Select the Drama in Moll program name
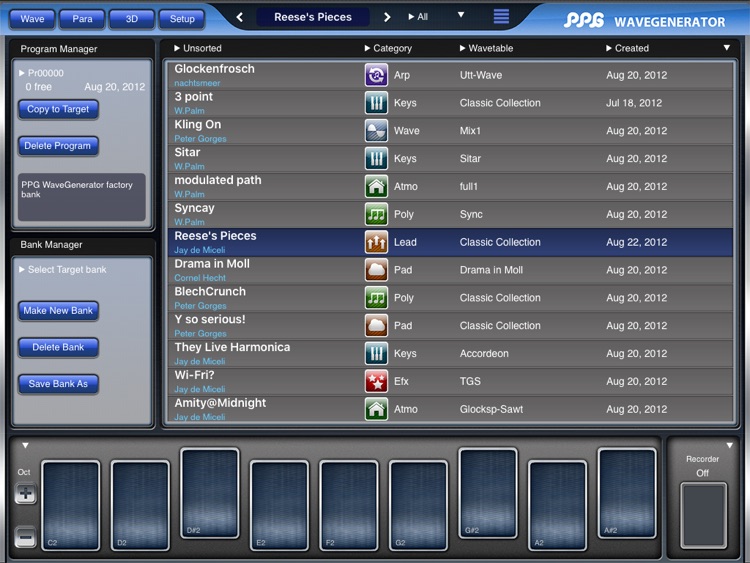This screenshot has height=563, width=750. pos(212,264)
